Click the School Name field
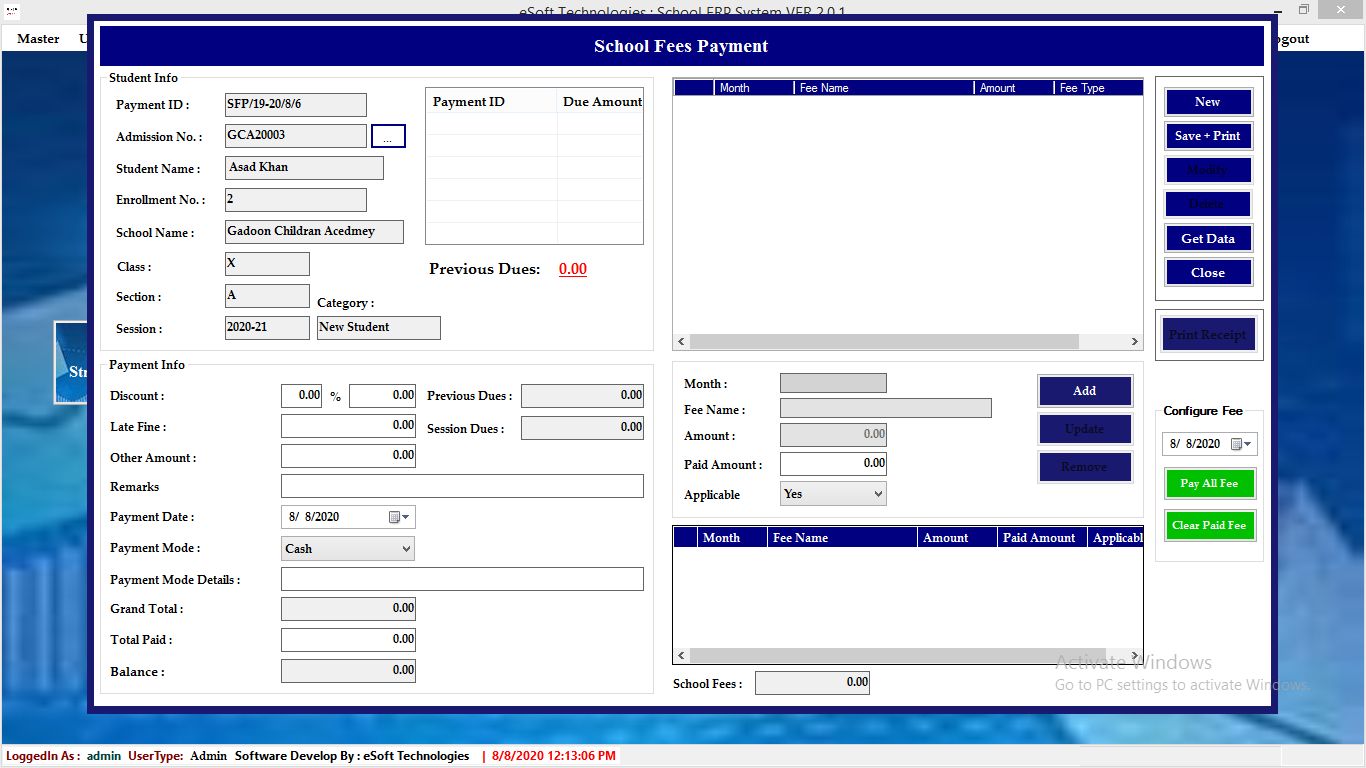The image size is (1366, 768). coord(314,232)
